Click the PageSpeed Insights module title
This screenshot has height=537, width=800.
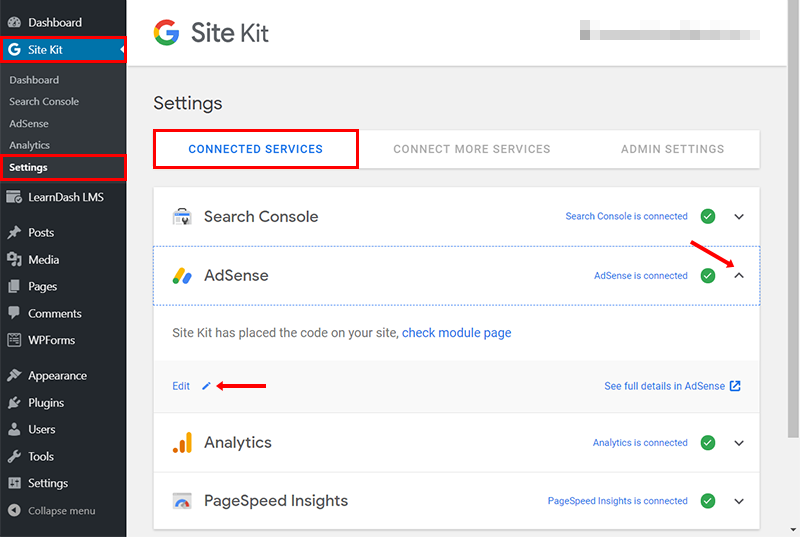pyautogui.click(x=276, y=501)
